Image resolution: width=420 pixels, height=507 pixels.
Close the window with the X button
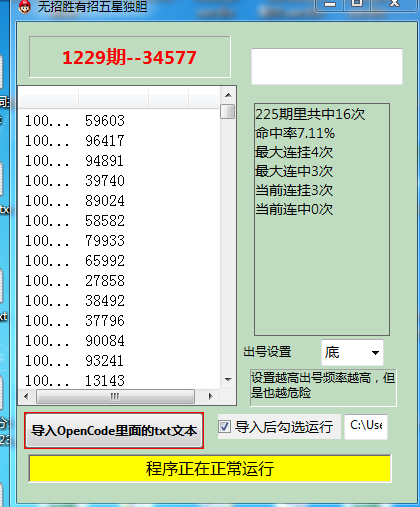click(x=395, y=4)
